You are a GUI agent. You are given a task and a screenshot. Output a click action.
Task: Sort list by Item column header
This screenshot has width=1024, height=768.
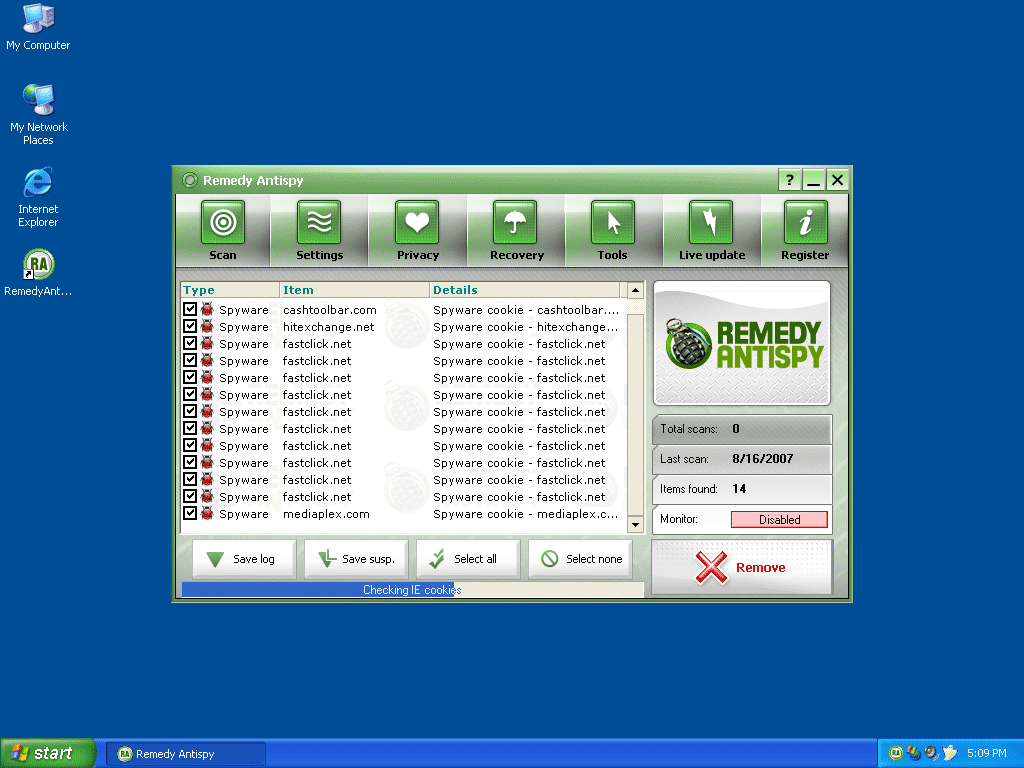click(354, 290)
